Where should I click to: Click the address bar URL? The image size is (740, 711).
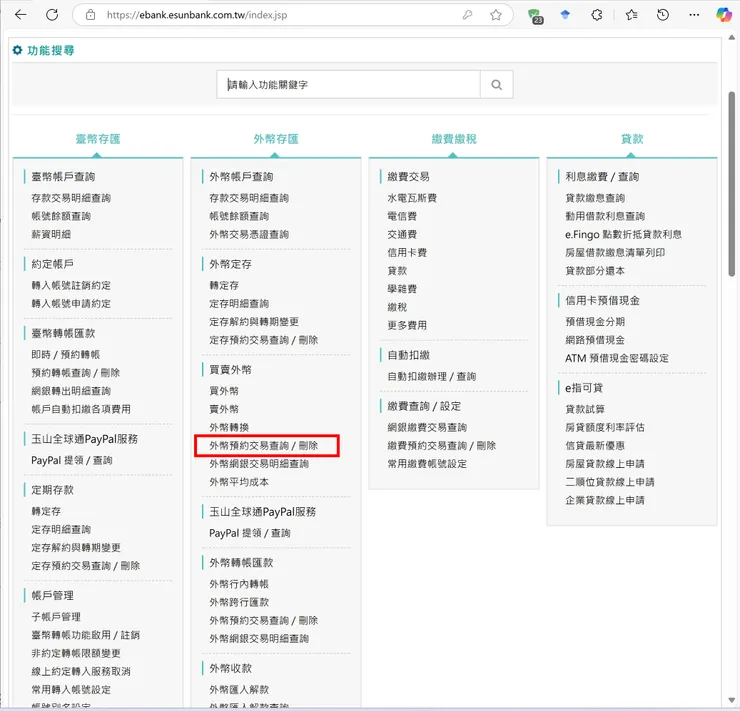[197, 15]
